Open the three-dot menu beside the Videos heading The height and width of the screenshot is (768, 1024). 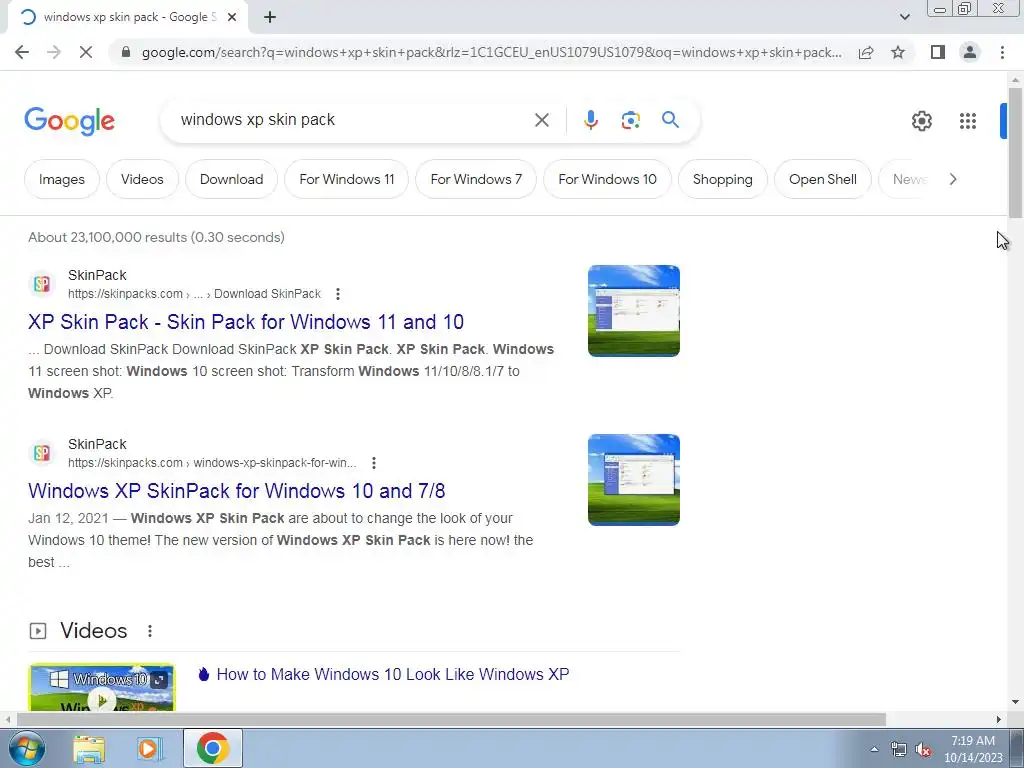[150, 631]
